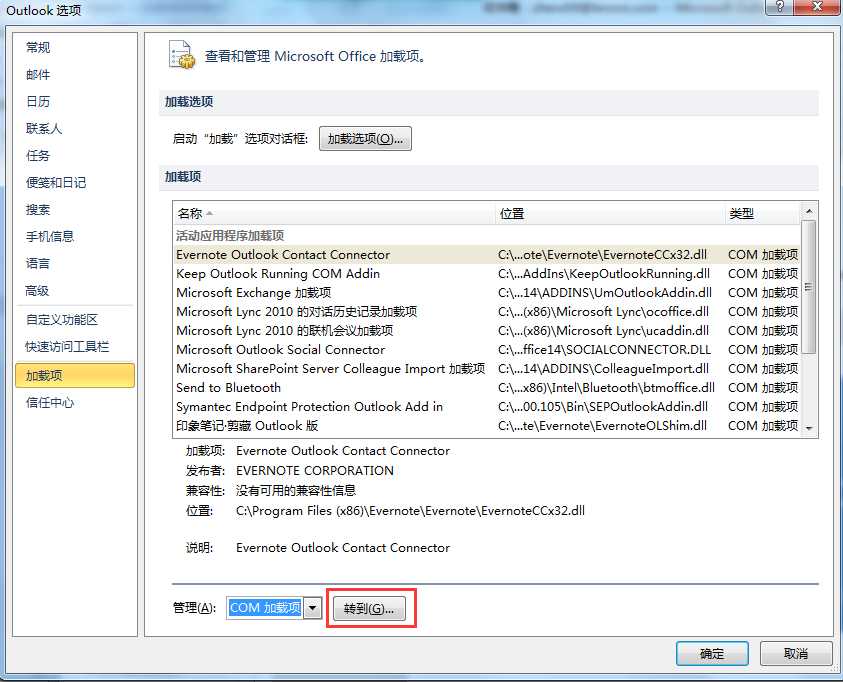Sort add-ins by 位置 column header

pyautogui.click(x=609, y=213)
